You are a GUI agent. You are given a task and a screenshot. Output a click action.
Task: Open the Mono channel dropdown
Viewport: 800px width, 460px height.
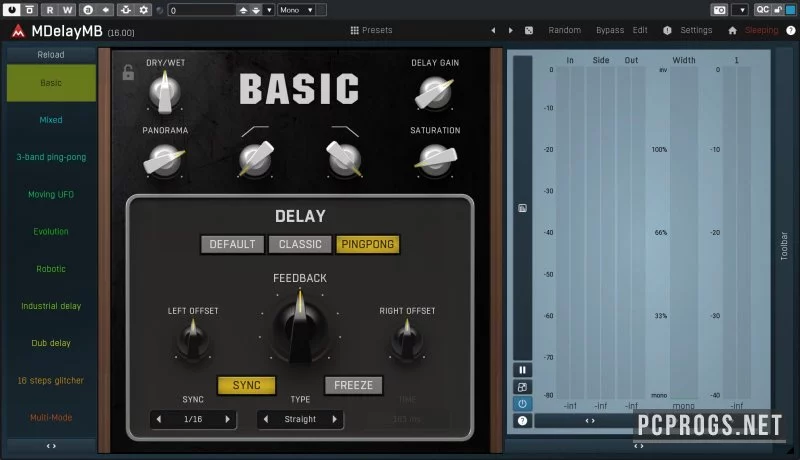(296, 10)
